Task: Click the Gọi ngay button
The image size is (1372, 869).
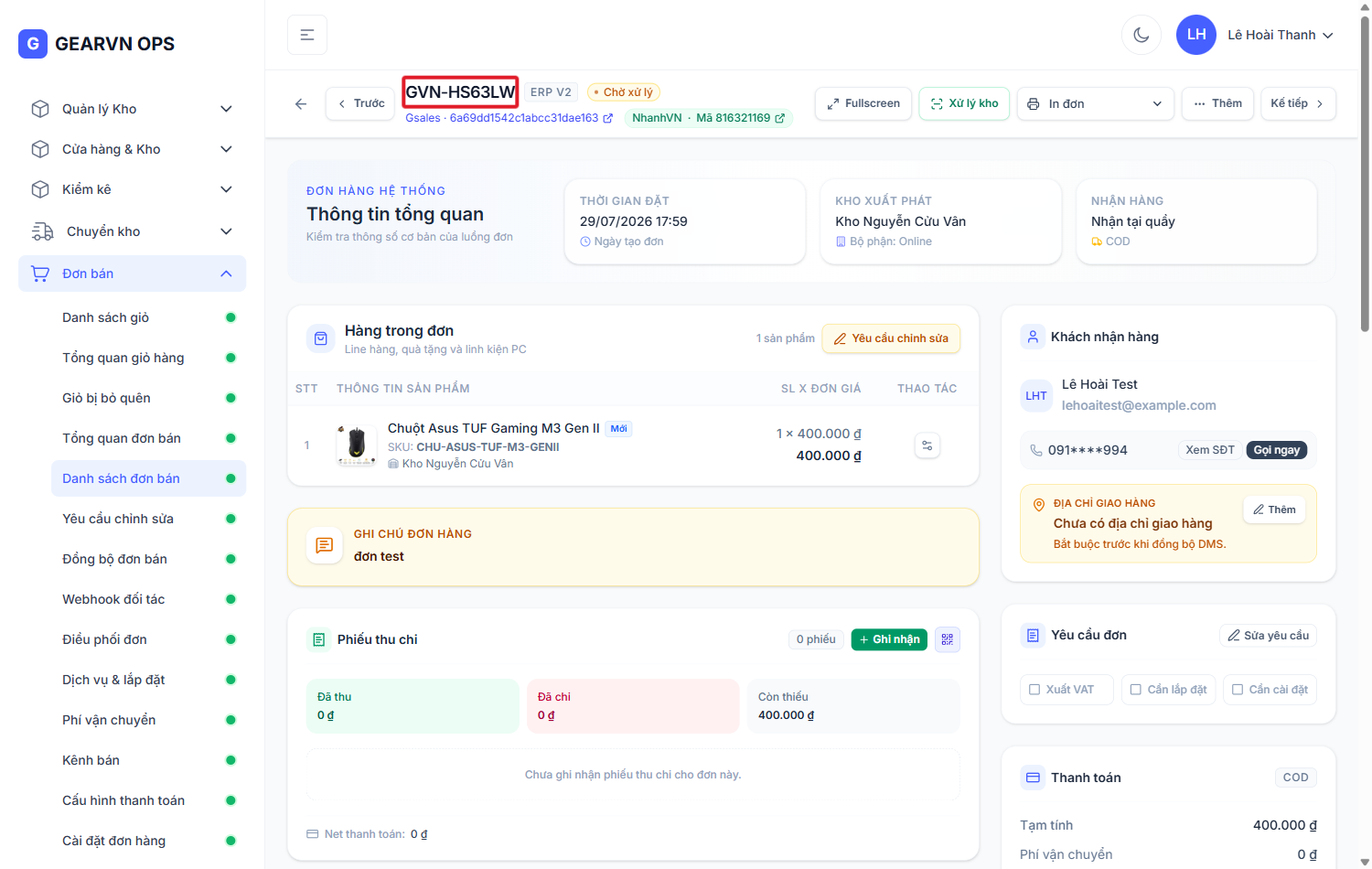Action: (x=1276, y=450)
